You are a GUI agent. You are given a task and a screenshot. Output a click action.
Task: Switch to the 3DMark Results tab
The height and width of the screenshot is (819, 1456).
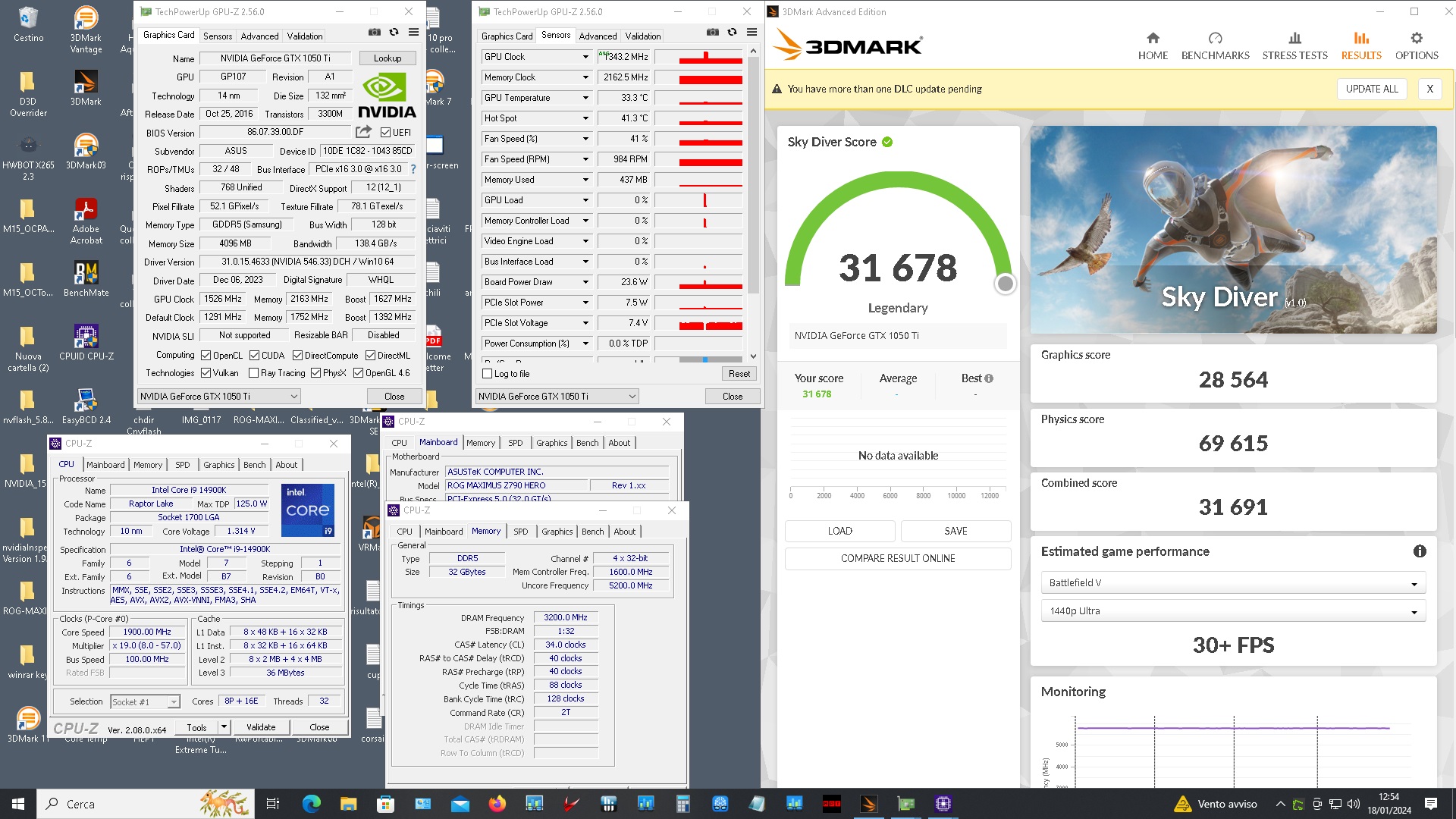(1361, 46)
